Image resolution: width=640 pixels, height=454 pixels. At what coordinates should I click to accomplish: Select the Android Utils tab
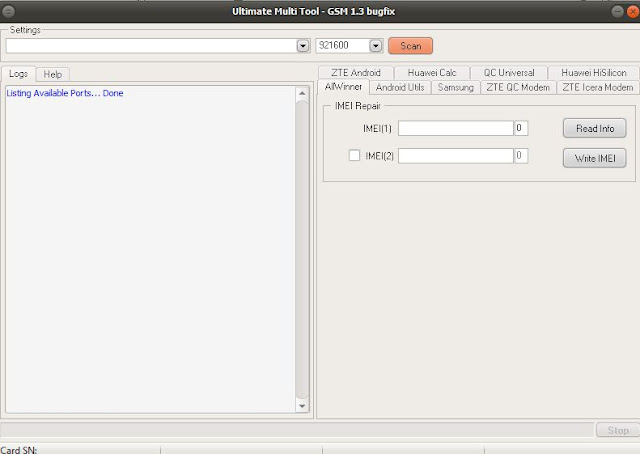(x=400, y=87)
